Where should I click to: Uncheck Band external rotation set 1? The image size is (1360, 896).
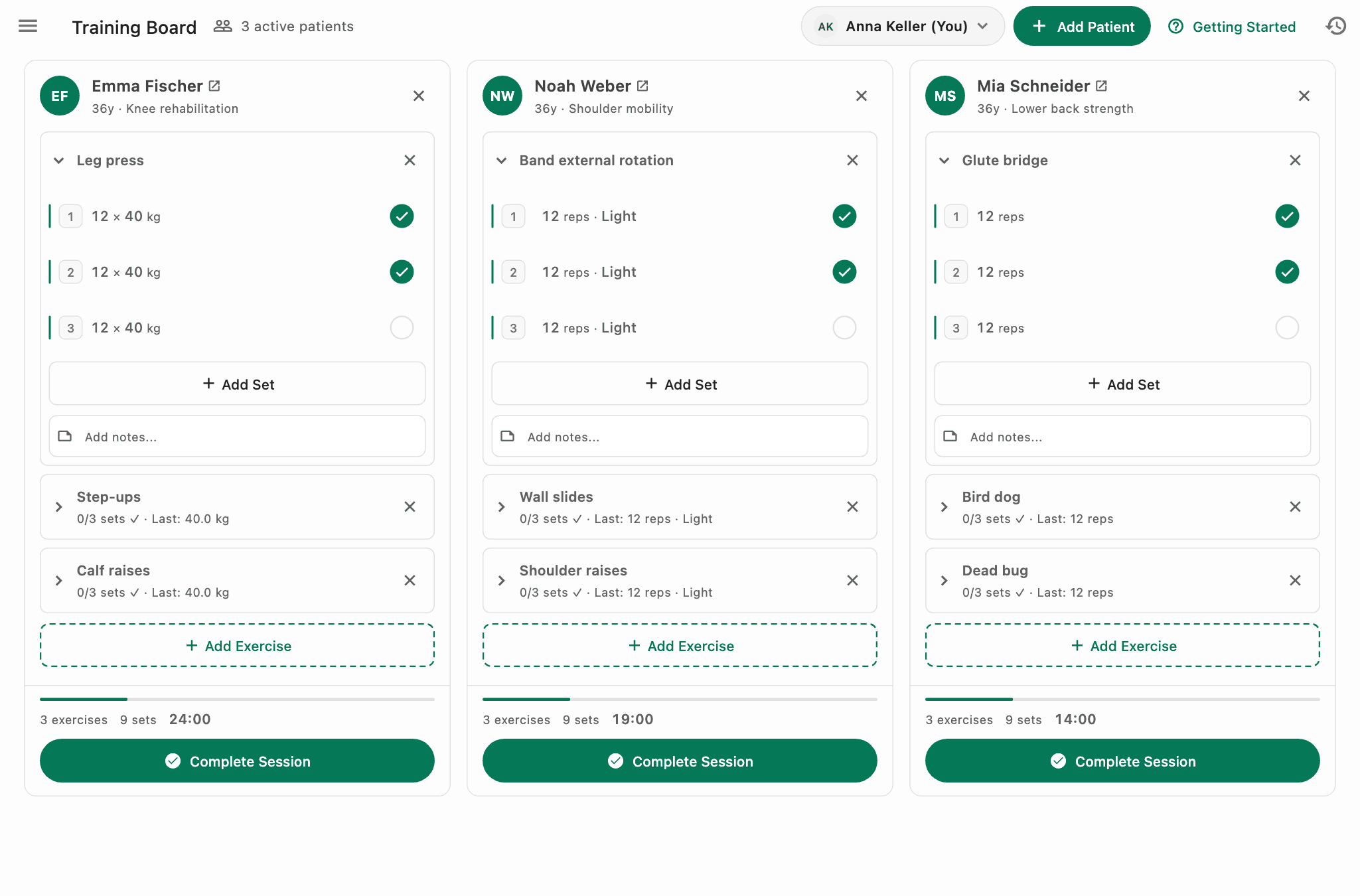(844, 216)
